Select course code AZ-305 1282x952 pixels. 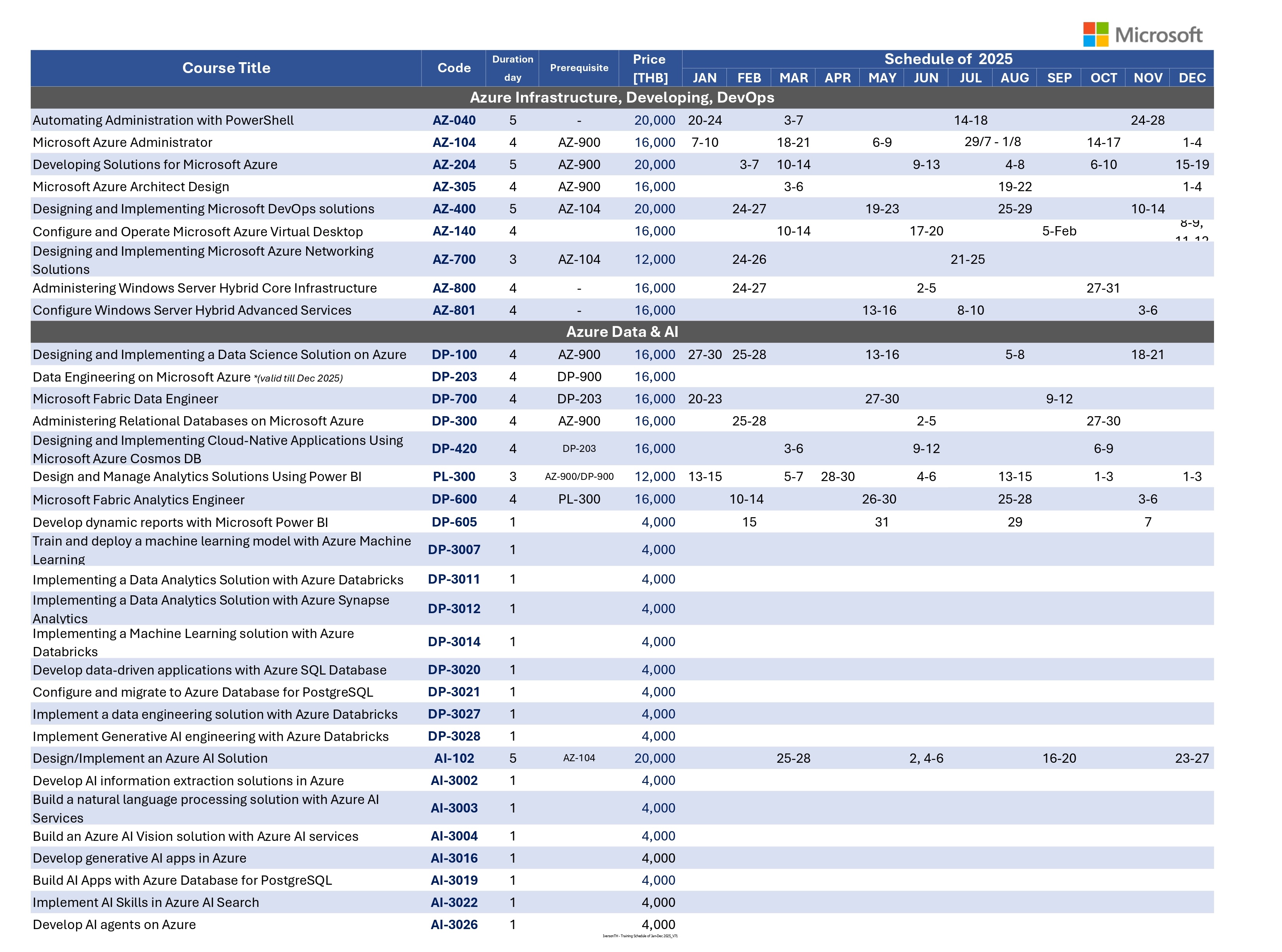pos(454,187)
